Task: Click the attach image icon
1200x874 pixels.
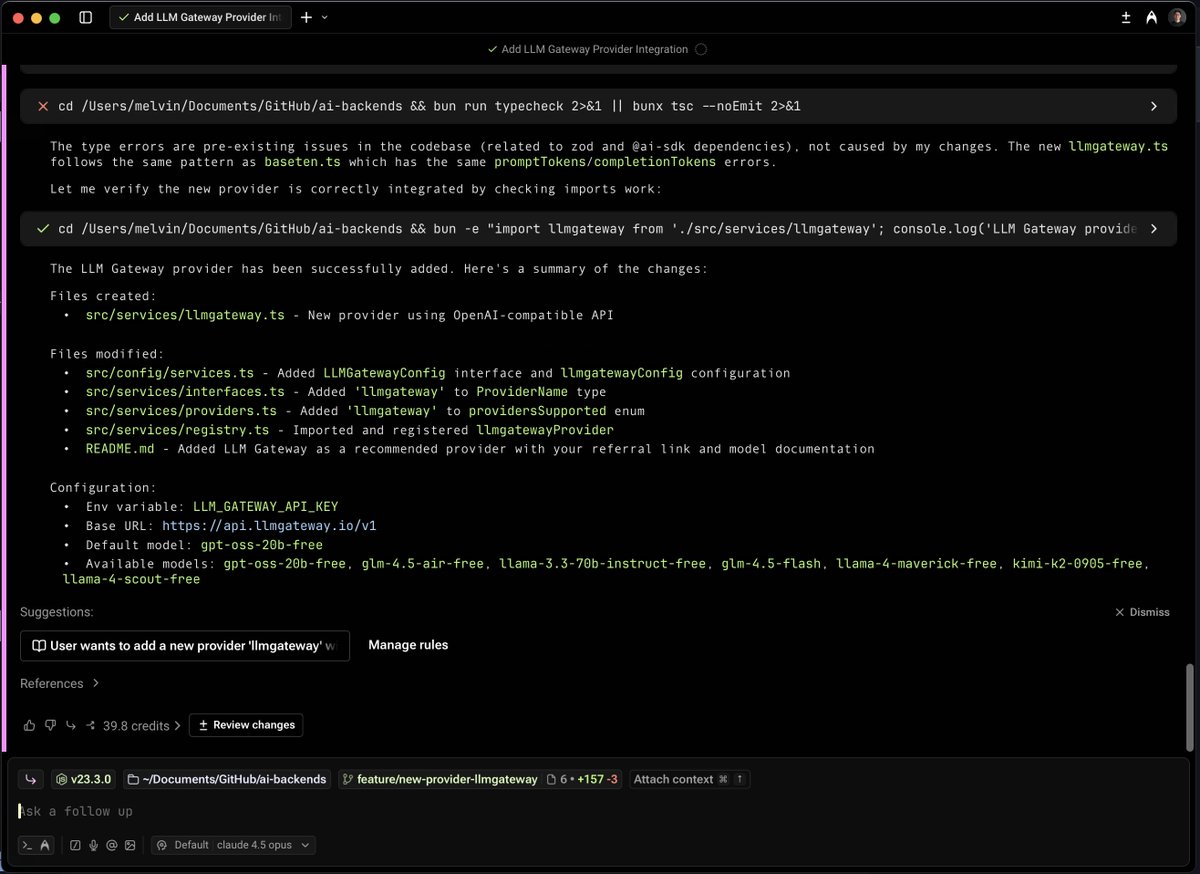Action: 130,845
